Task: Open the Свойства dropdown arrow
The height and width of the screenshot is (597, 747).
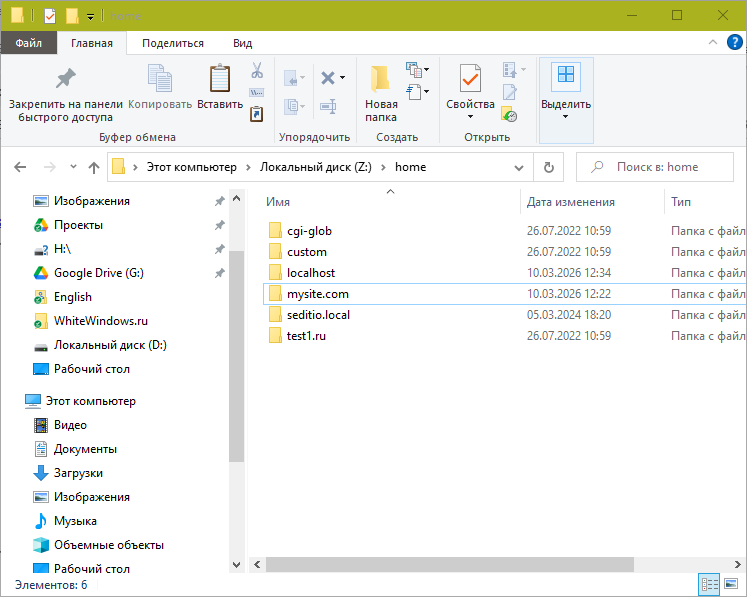Action: (470, 117)
